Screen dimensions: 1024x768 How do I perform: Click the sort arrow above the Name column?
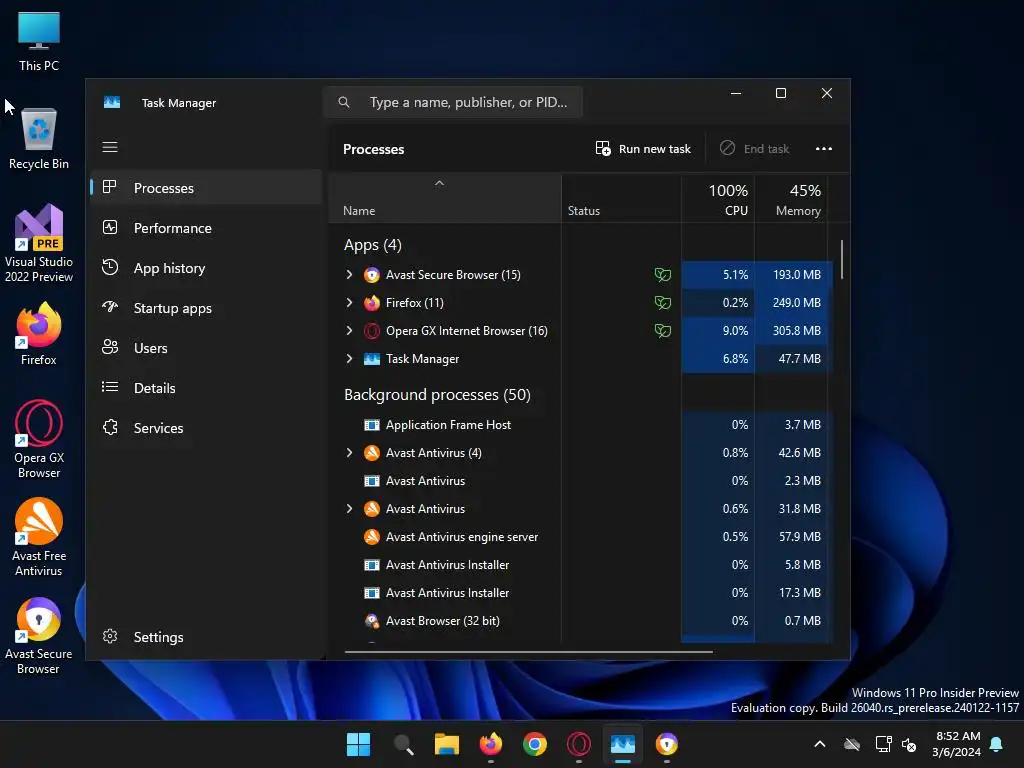pyautogui.click(x=440, y=184)
